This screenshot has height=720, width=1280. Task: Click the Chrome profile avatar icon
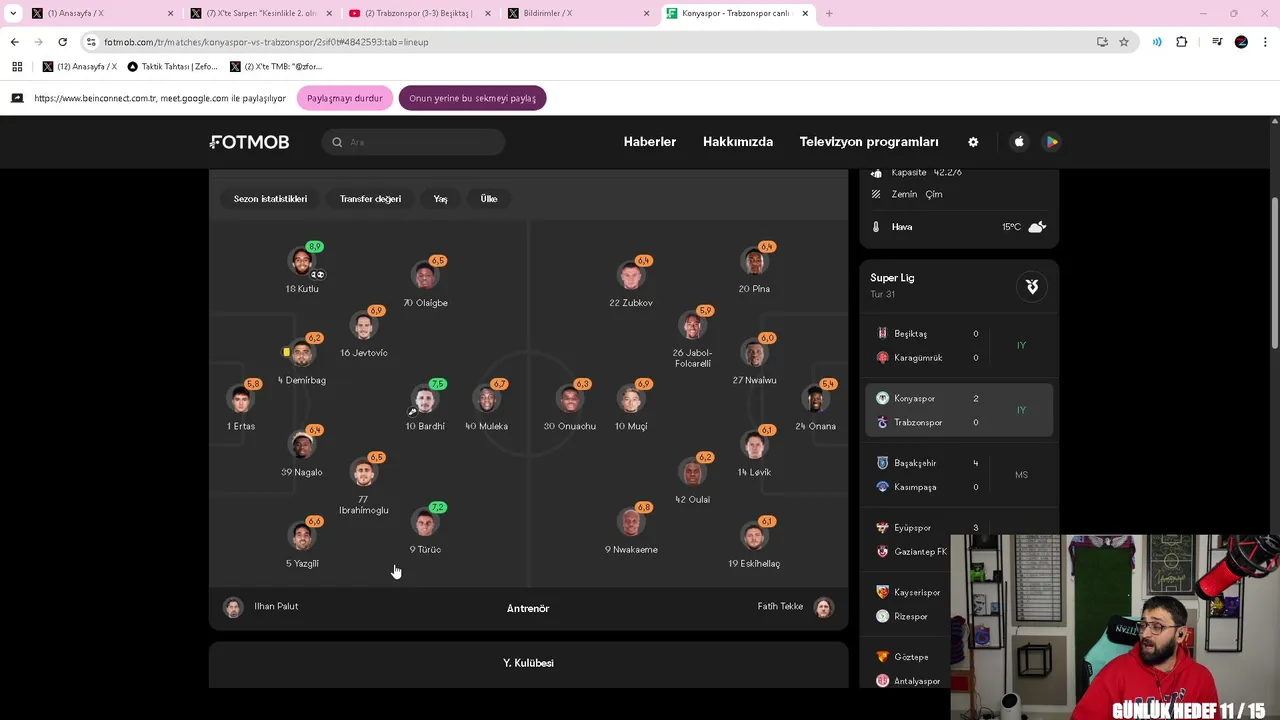[1241, 42]
